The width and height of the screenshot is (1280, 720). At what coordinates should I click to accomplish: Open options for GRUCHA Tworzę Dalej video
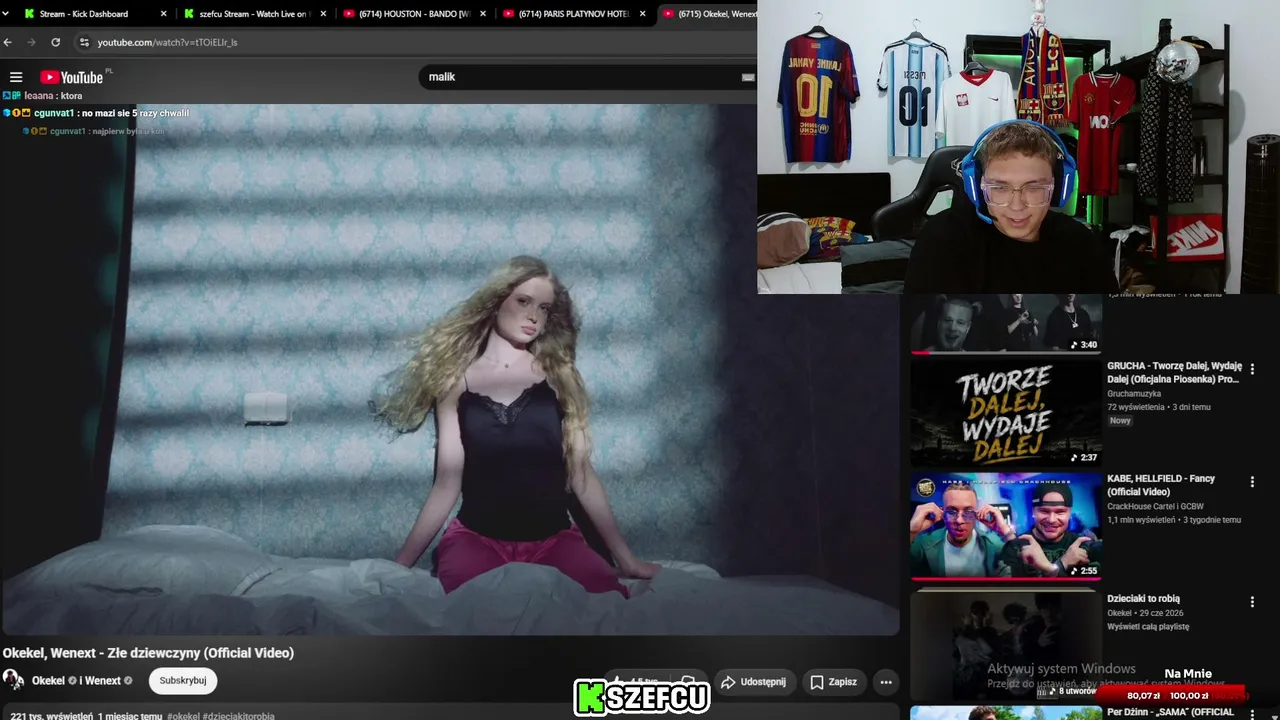[x=1252, y=369]
